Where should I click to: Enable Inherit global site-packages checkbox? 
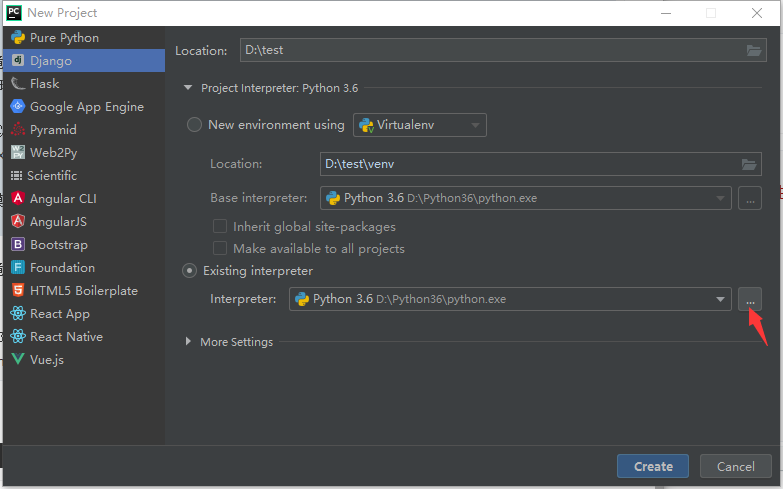click(x=220, y=227)
